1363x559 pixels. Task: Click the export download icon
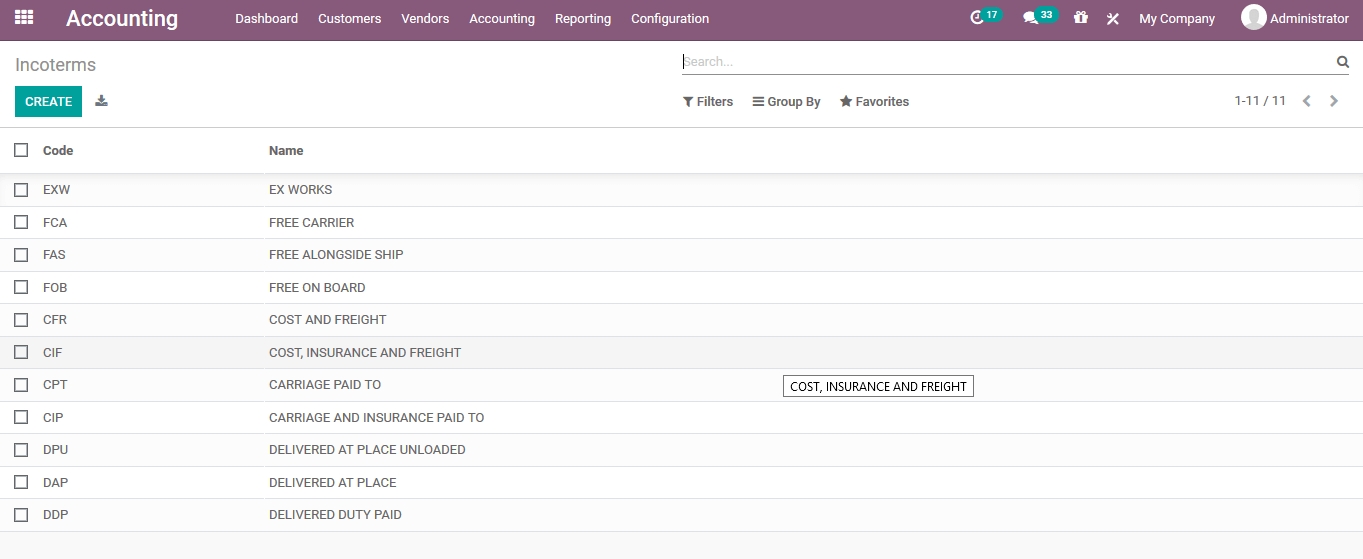coord(101,101)
